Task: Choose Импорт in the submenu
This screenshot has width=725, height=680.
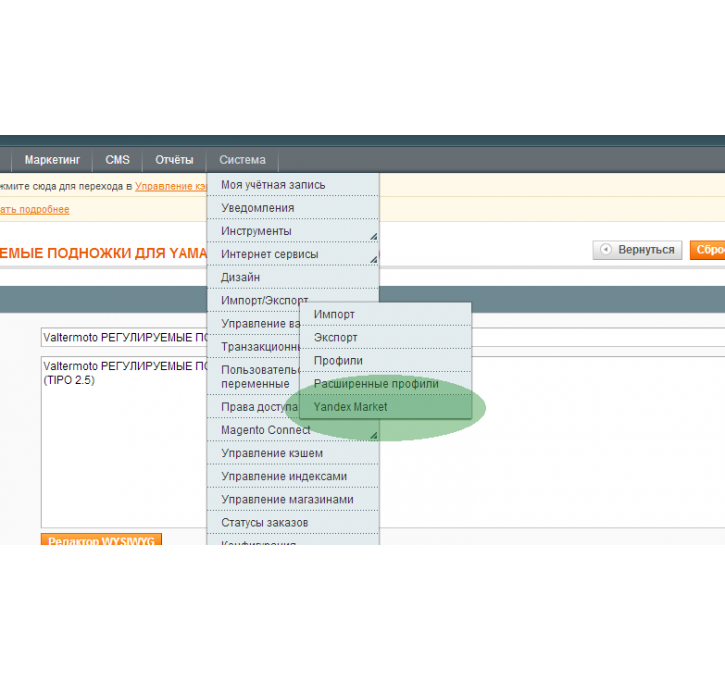Action: pos(385,314)
